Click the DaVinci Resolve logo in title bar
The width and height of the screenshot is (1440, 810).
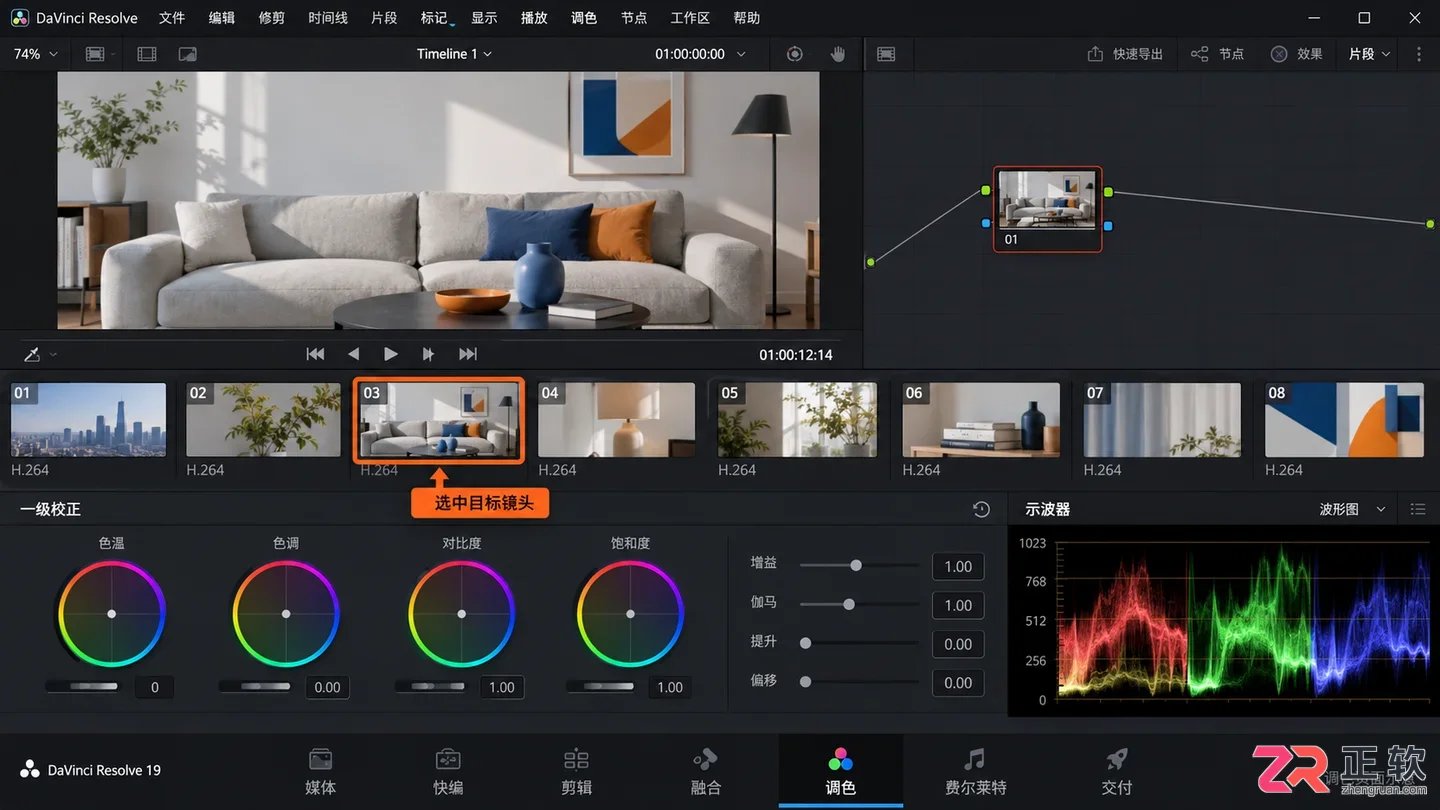click(19, 18)
